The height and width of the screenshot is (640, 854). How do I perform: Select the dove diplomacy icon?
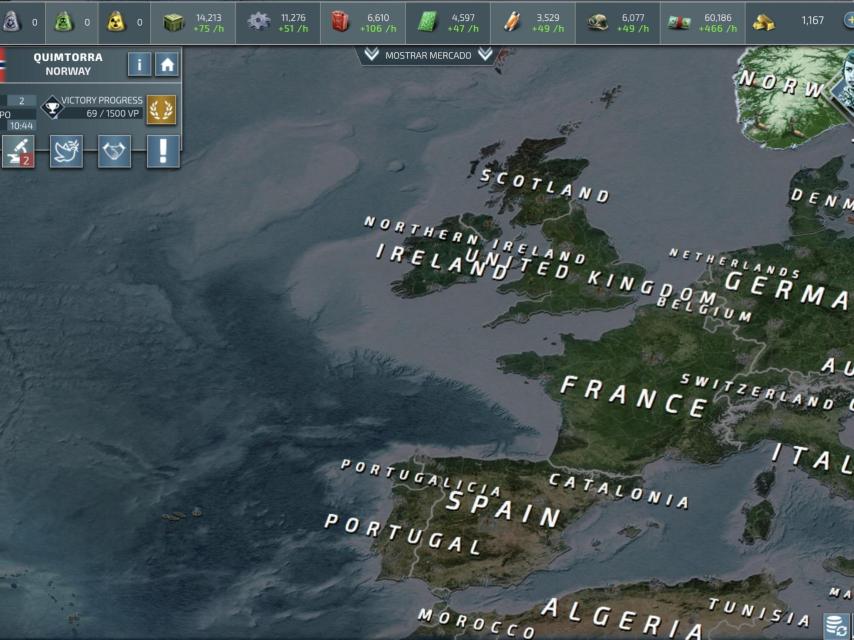point(64,150)
